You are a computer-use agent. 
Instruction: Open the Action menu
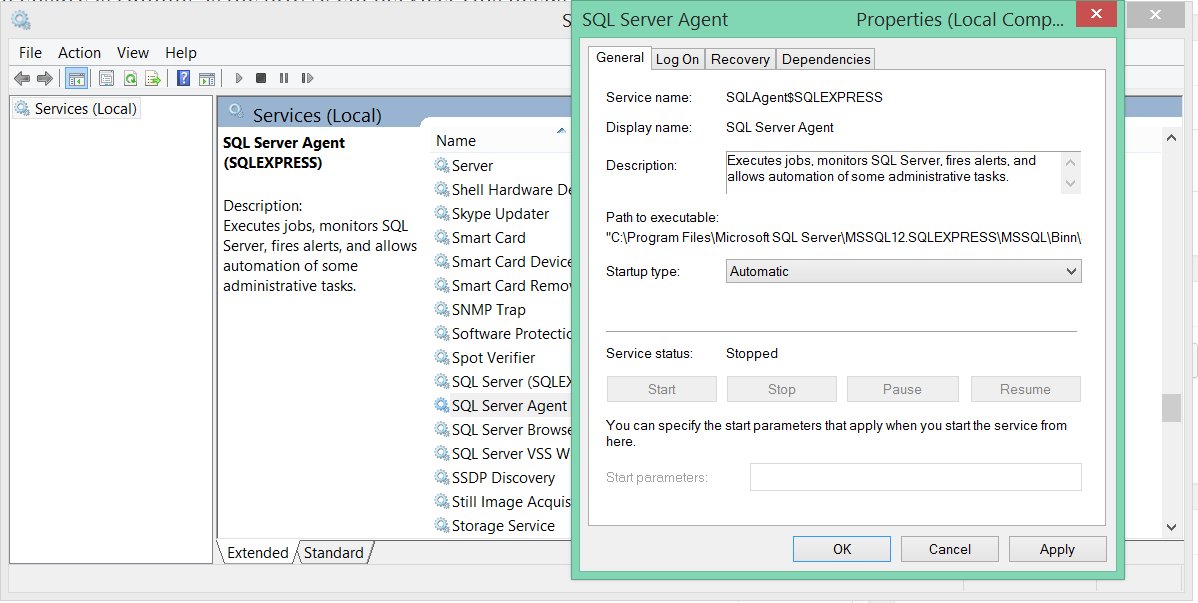(79, 53)
